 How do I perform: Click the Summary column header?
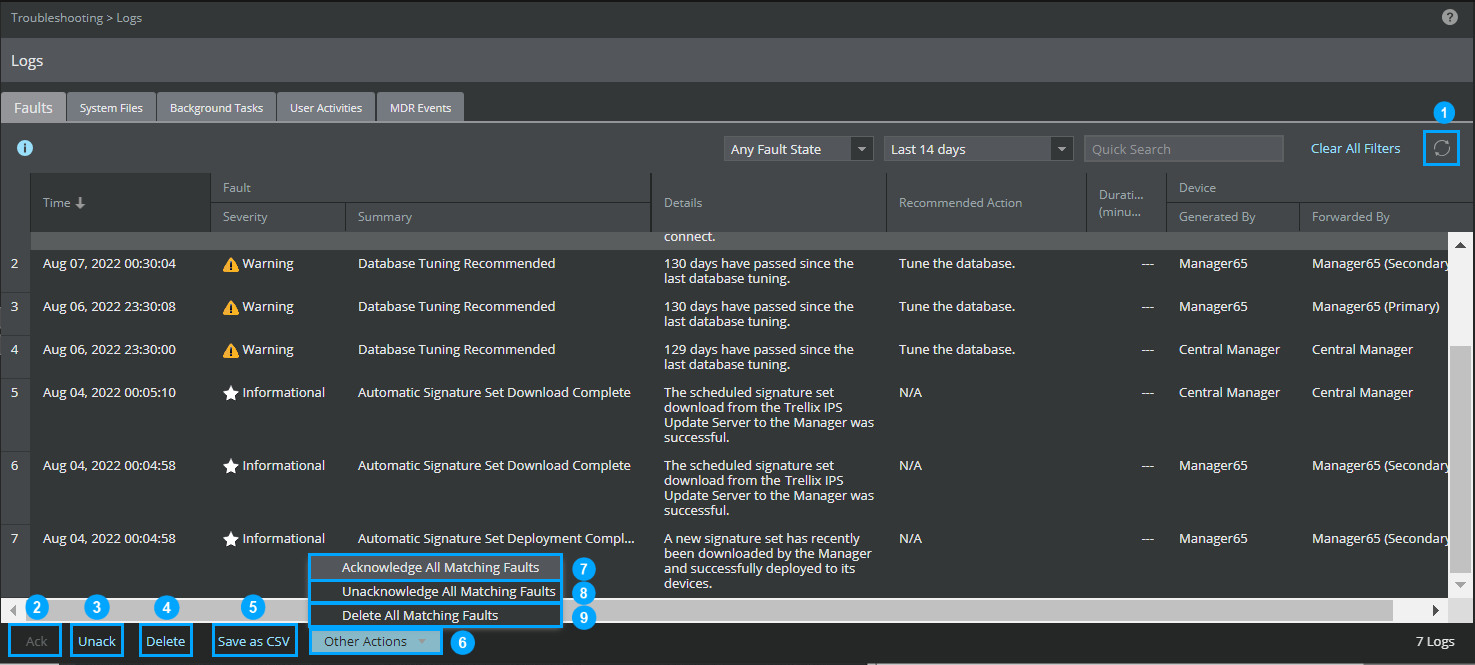click(498, 217)
